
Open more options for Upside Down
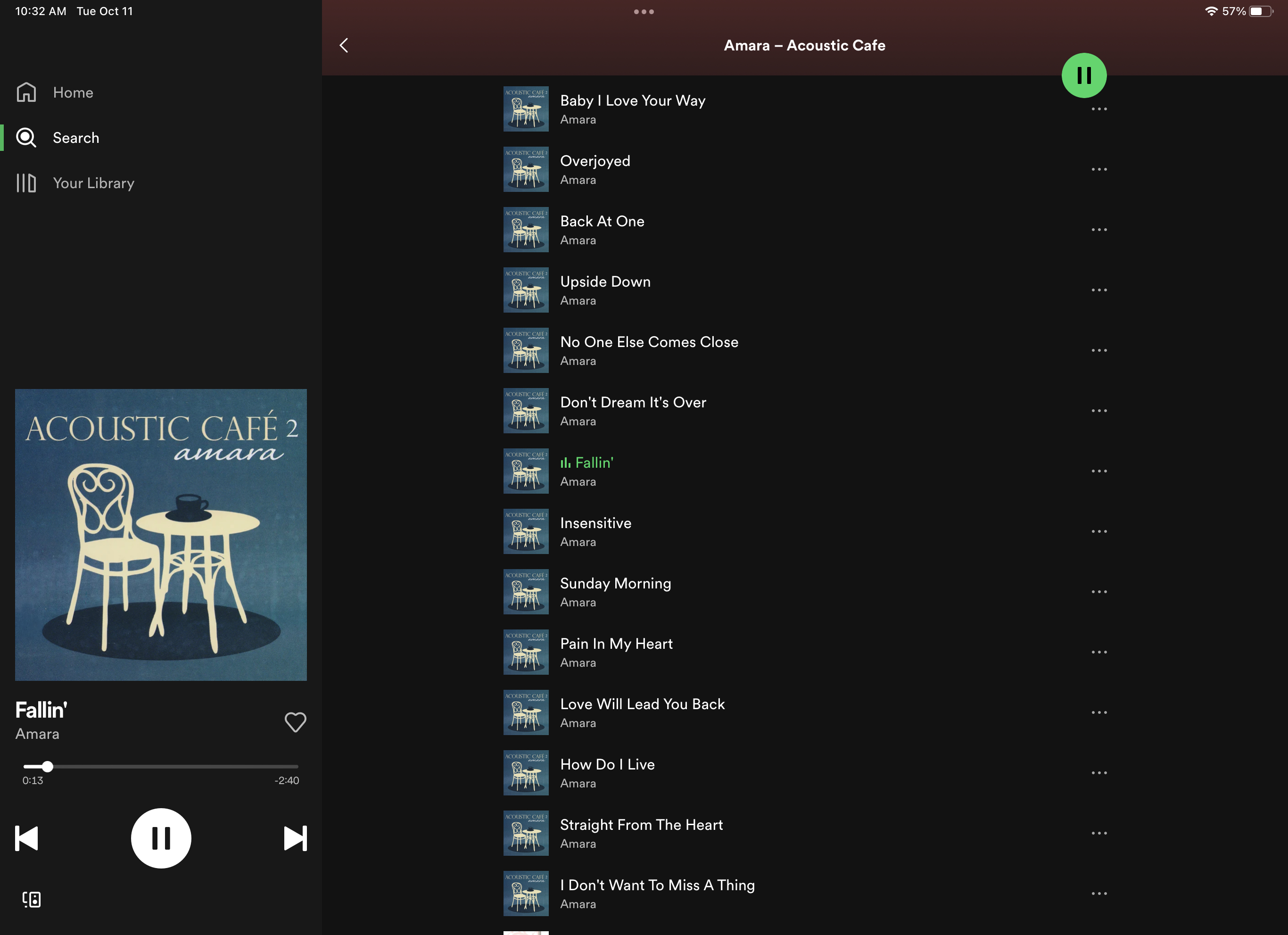pos(1099,290)
